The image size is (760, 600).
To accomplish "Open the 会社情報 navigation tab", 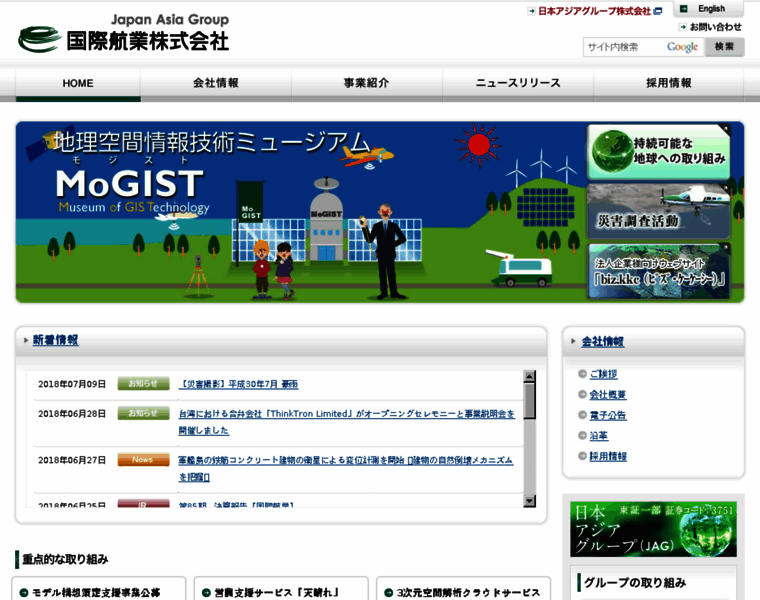I will coord(216,83).
